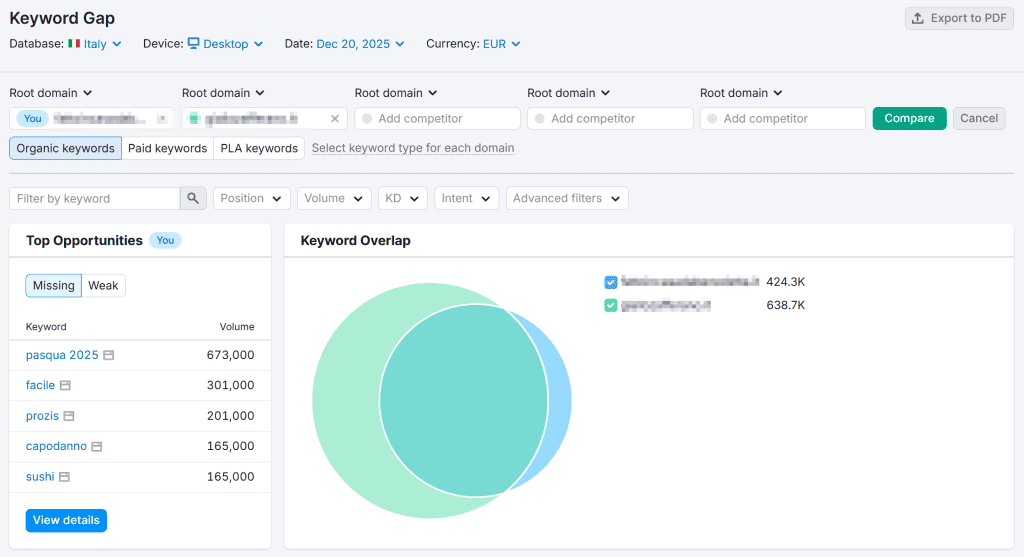
Task: Open the facile keyword link
Action: click(40, 385)
